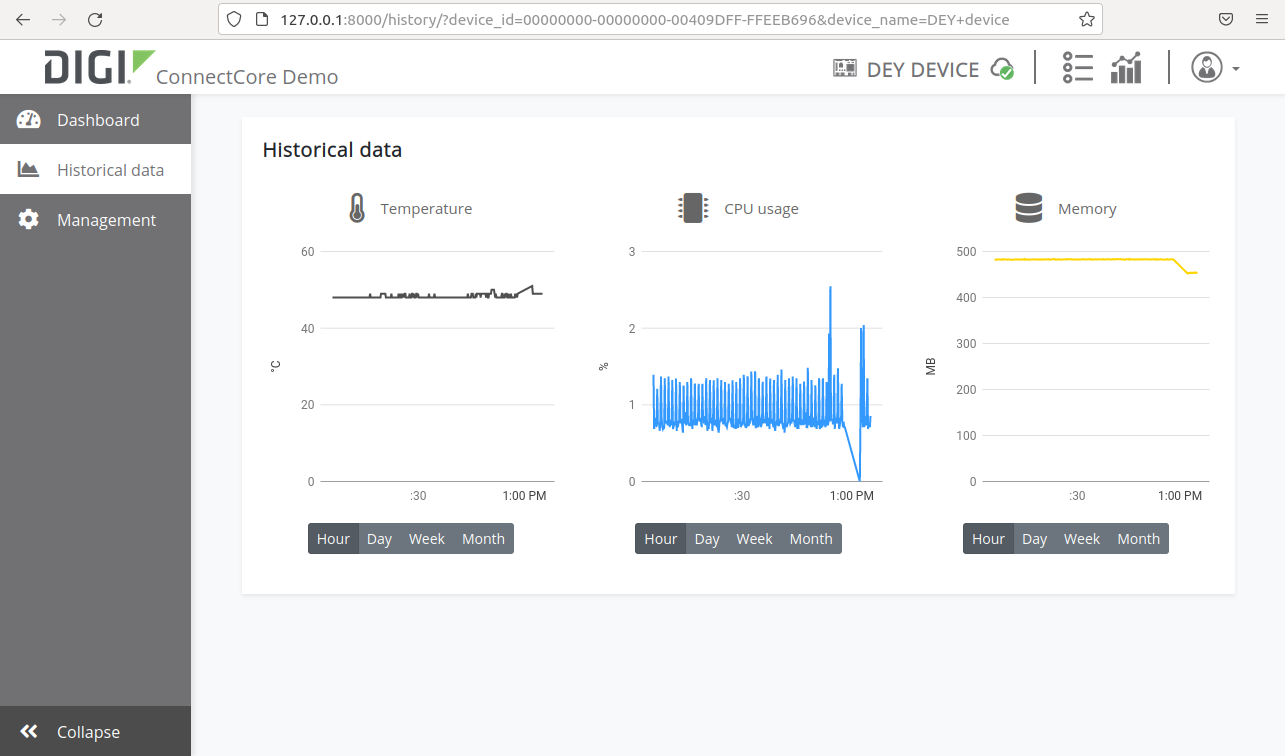Click the Historical data chart icon in sidebar

[x=29, y=169]
